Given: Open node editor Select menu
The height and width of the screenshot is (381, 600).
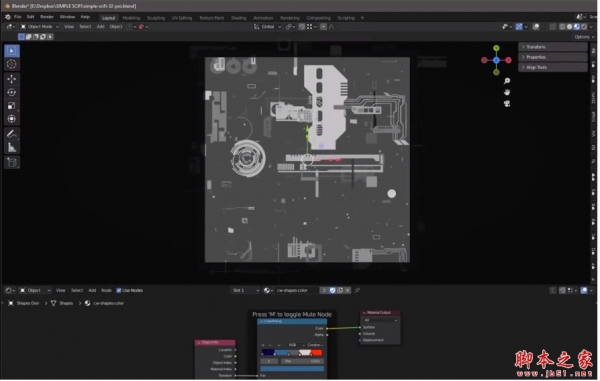Looking at the screenshot, I should tap(77, 291).
